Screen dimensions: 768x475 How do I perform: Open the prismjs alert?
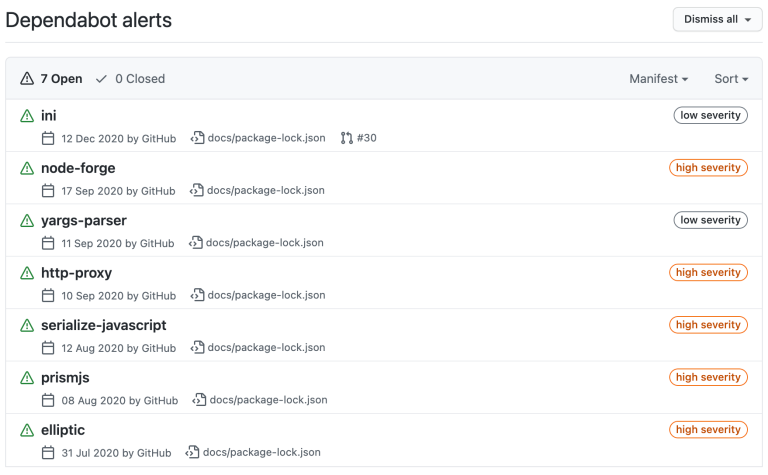coord(65,378)
